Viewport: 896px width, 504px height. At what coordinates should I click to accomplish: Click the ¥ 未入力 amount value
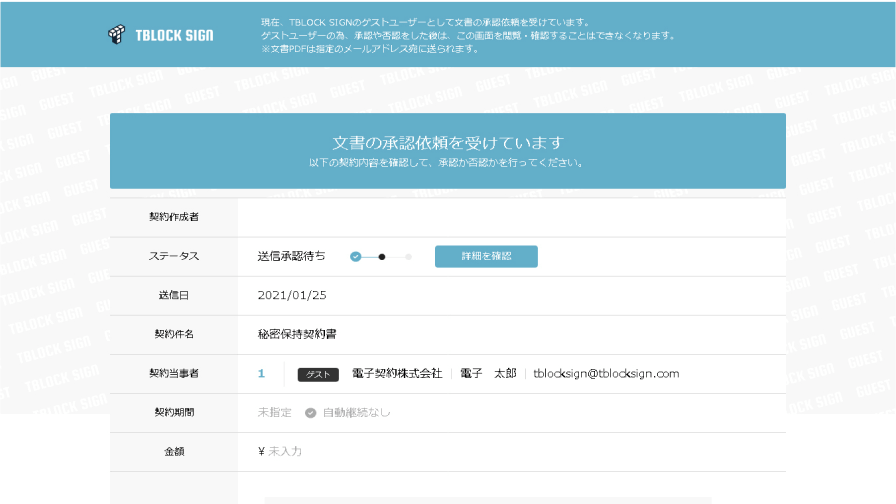click(280, 451)
